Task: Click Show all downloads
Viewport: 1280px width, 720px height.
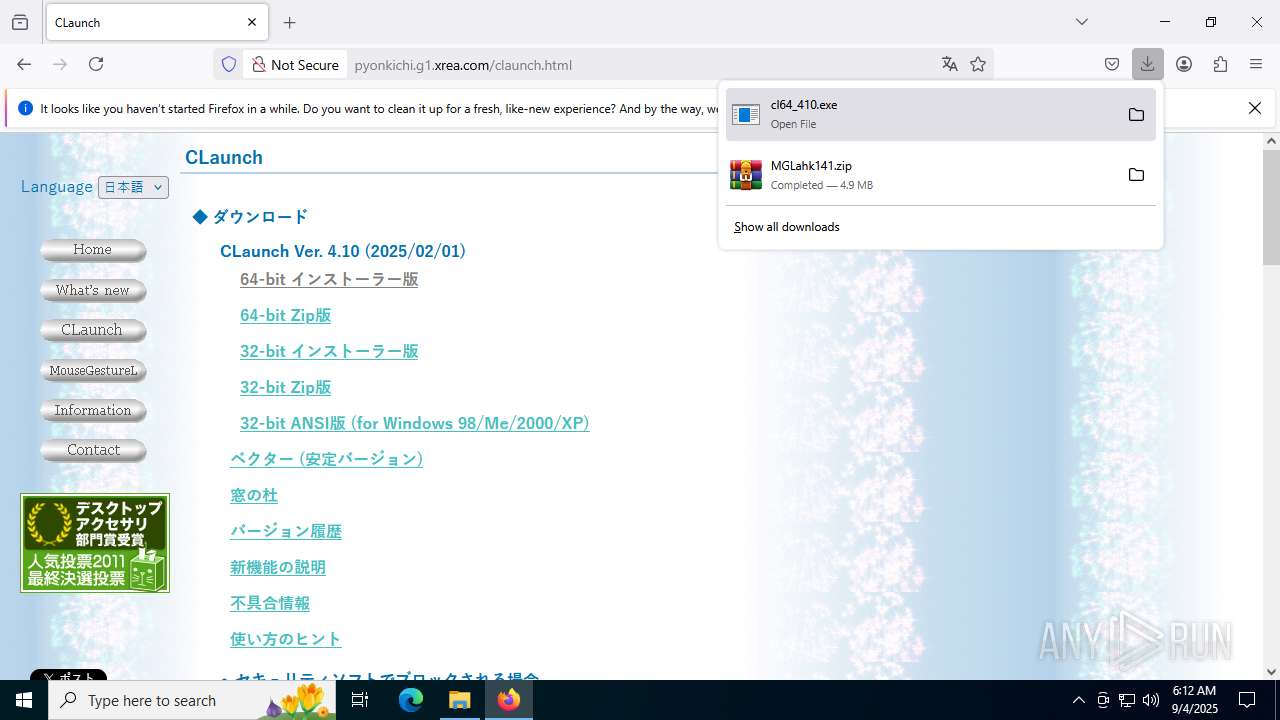Action: [787, 227]
